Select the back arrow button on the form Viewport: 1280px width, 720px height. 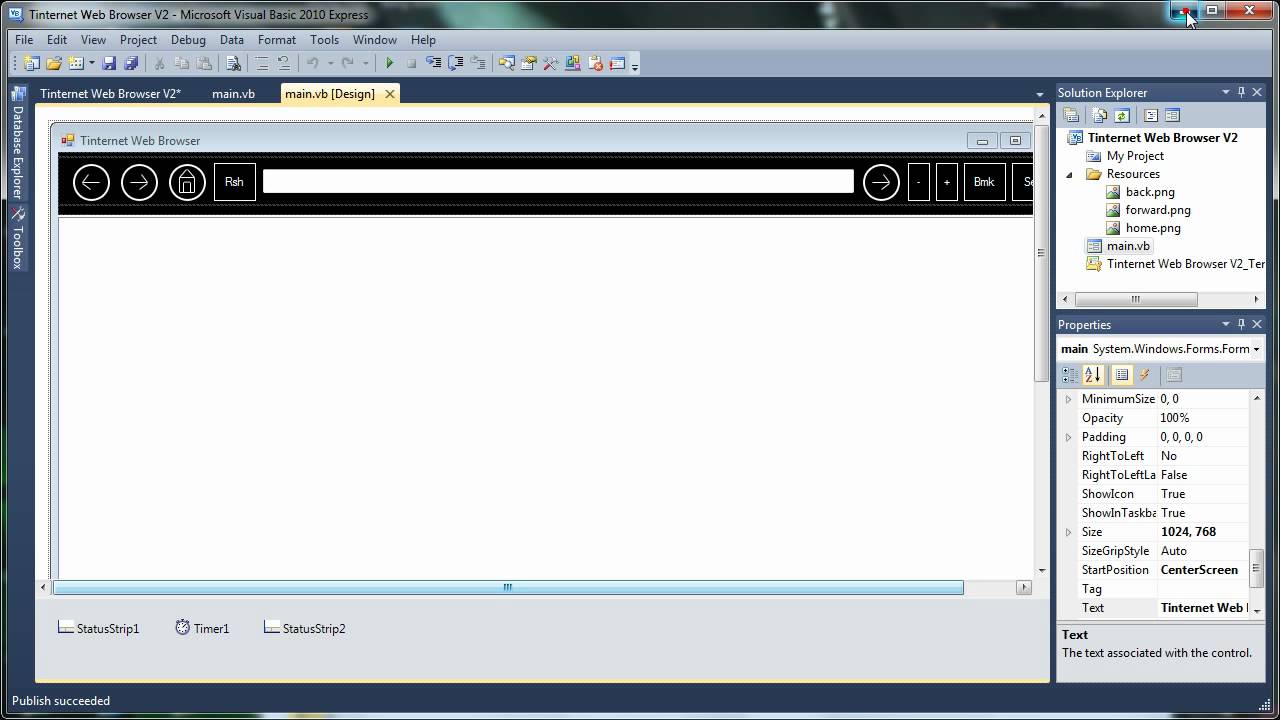point(91,182)
